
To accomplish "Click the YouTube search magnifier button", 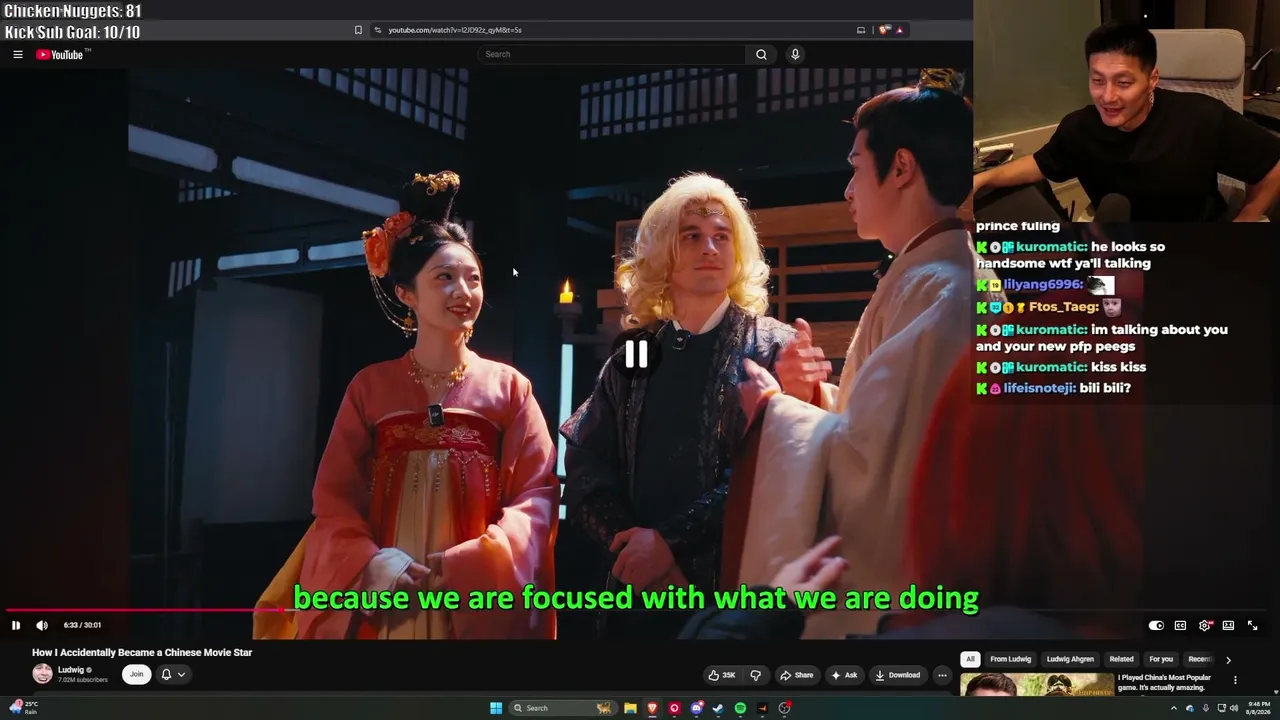I will (761, 54).
